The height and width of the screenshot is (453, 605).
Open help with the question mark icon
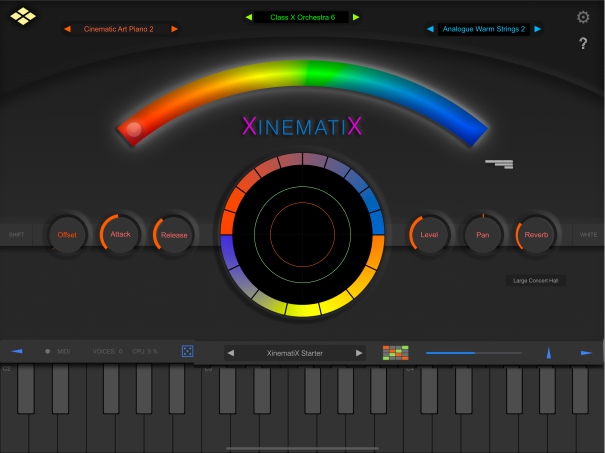coord(583,43)
